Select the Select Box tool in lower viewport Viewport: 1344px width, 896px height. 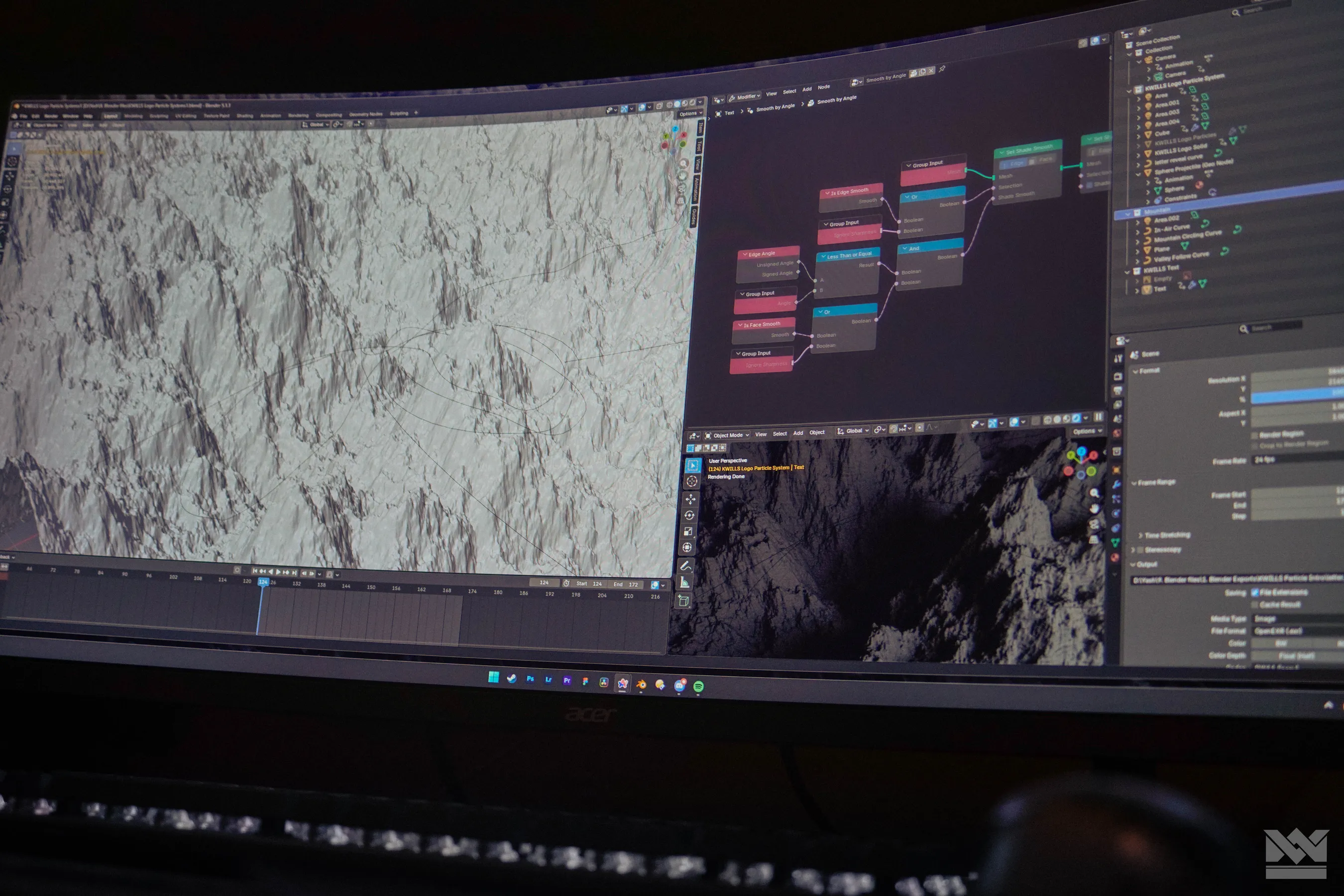pos(692,465)
